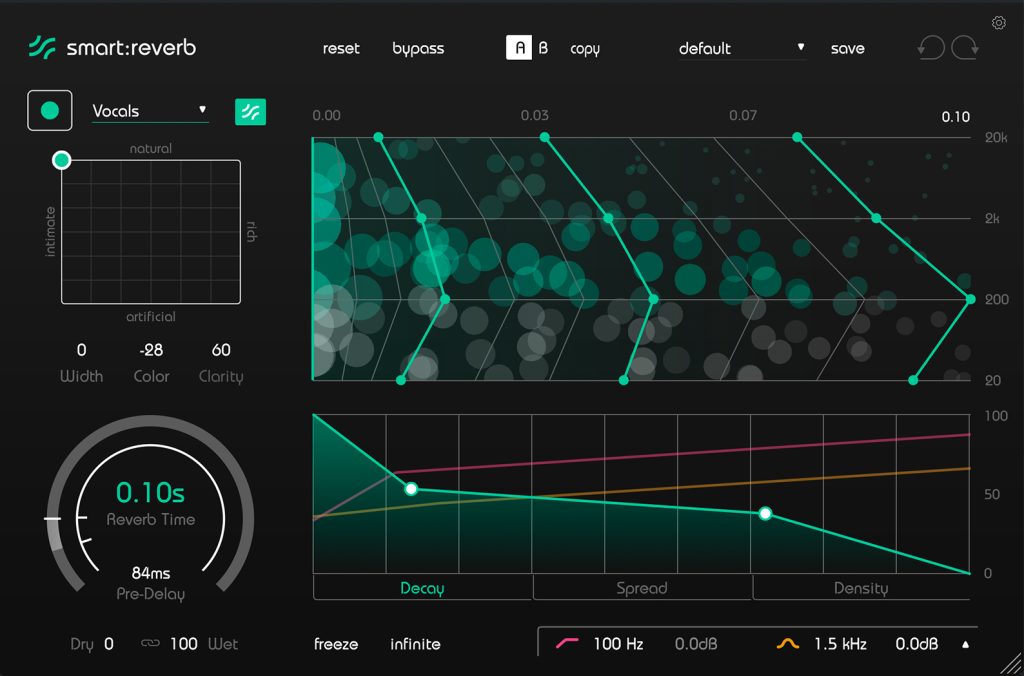Click the green record-style learn button
Image resolution: width=1024 pixels, height=676 pixels.
49,110
